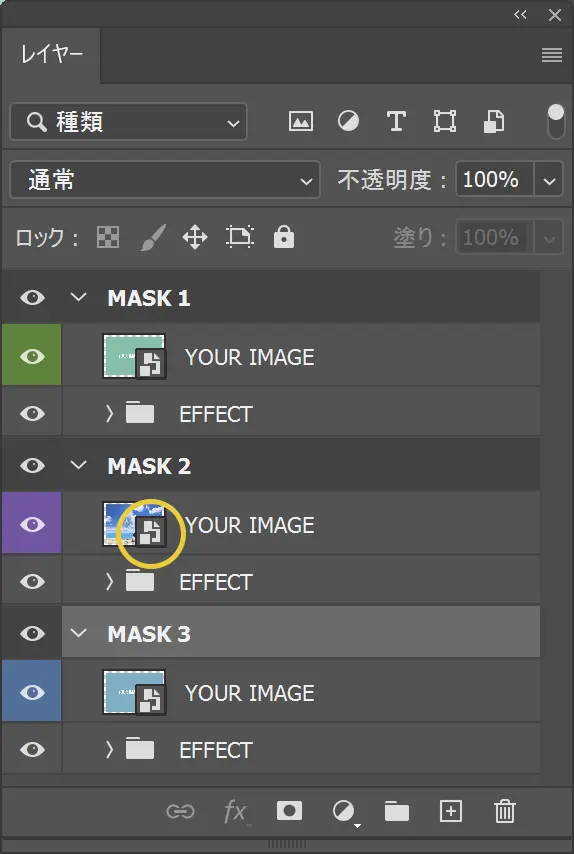Filter for smart object layers icon
This screenshot has height=854, width=574.
[x=493, y=121]
